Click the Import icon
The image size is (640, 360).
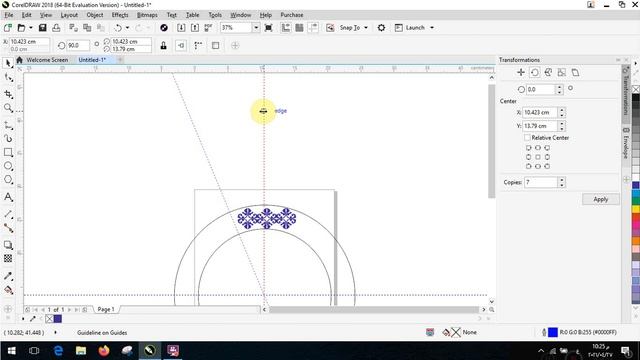tap(181, 28)
